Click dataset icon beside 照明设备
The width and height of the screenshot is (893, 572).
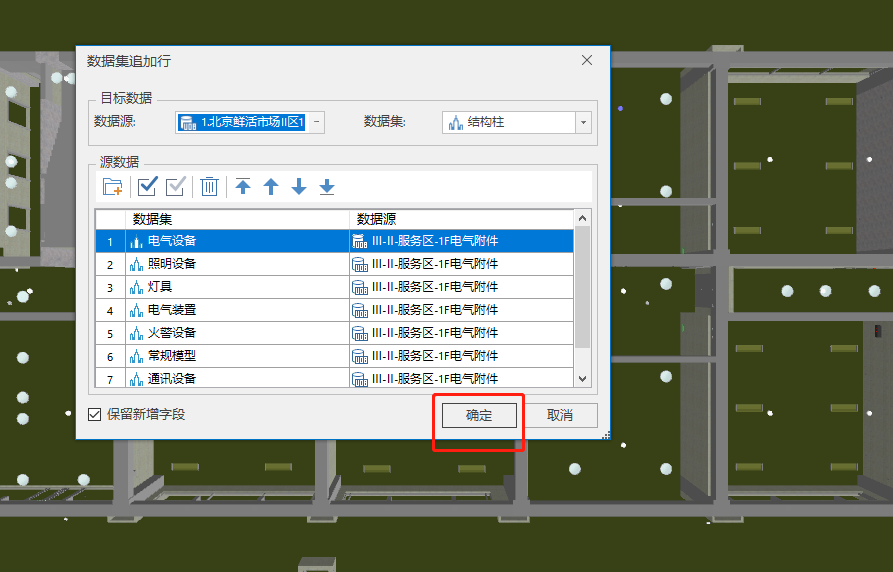pyautogui.click(x=136, y=264)
